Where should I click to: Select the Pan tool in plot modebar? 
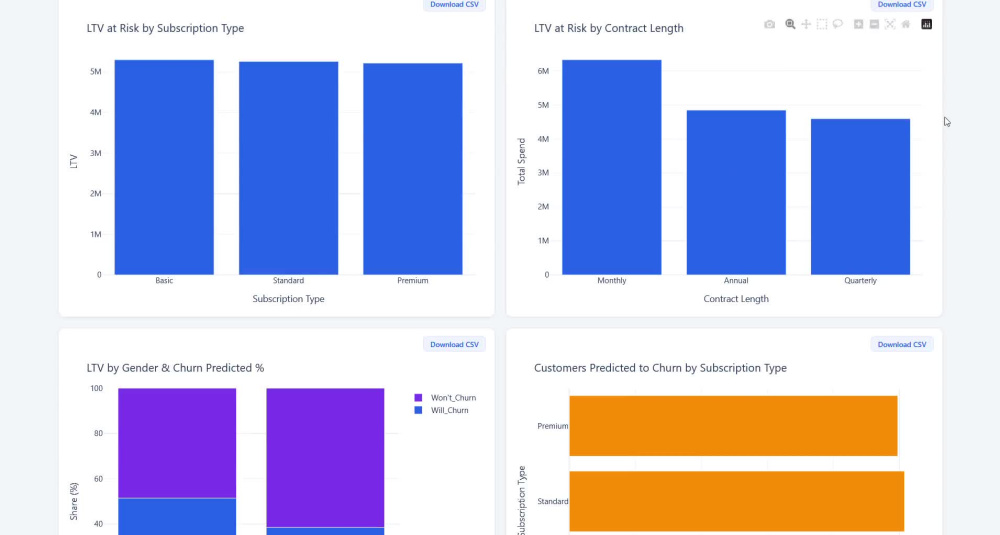pyautogui.click(x=806, y=24)
